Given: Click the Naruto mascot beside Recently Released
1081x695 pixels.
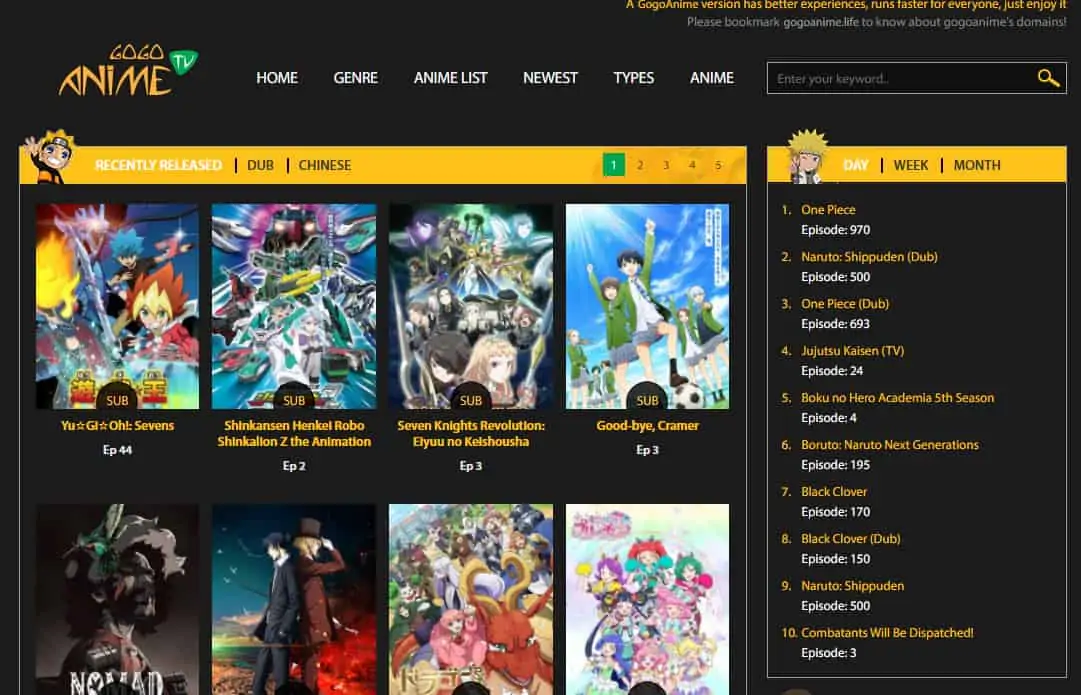Looking at the screenshot, I should tap(50, 157).
